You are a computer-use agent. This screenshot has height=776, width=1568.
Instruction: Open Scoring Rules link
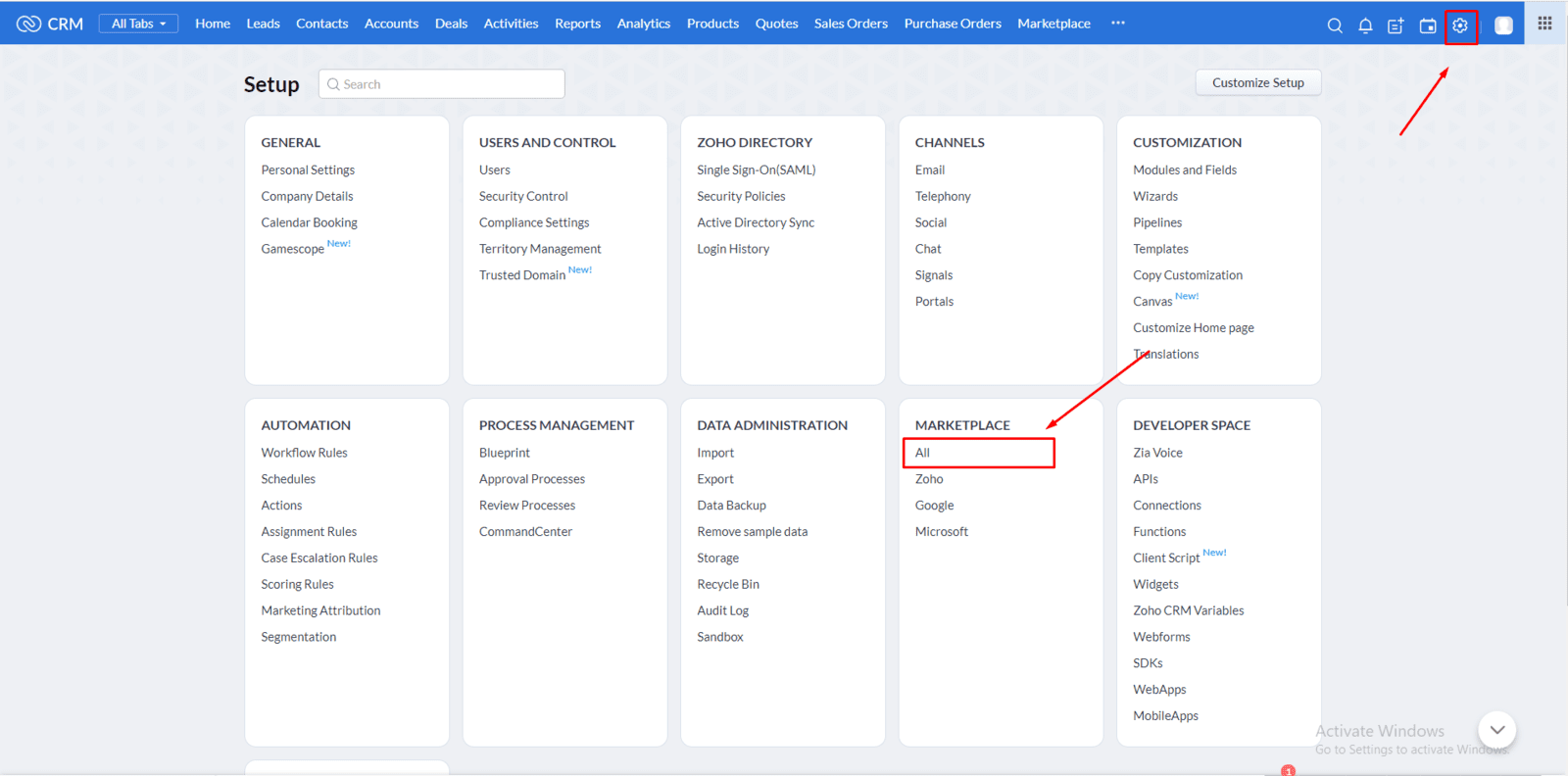(297, 585)
